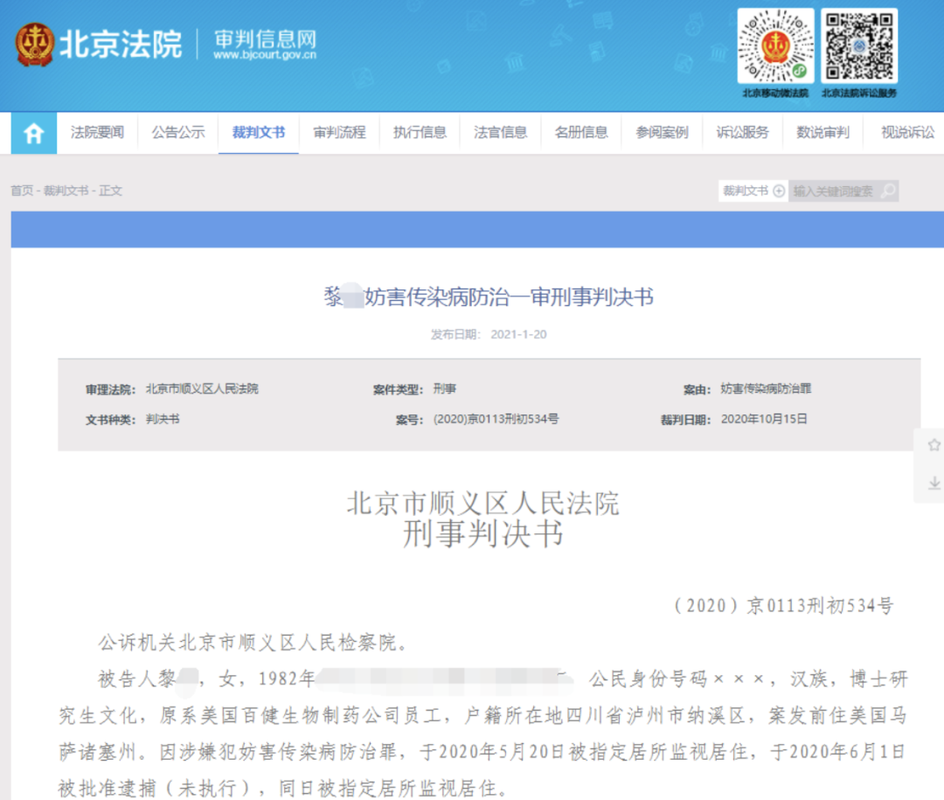Open the 数说审判 menu

point(823,132)
